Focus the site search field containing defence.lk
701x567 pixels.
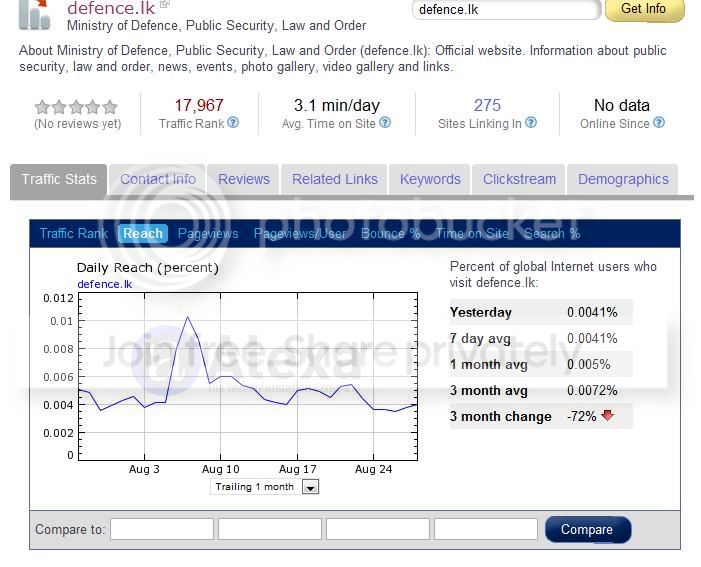pos(507,9)
